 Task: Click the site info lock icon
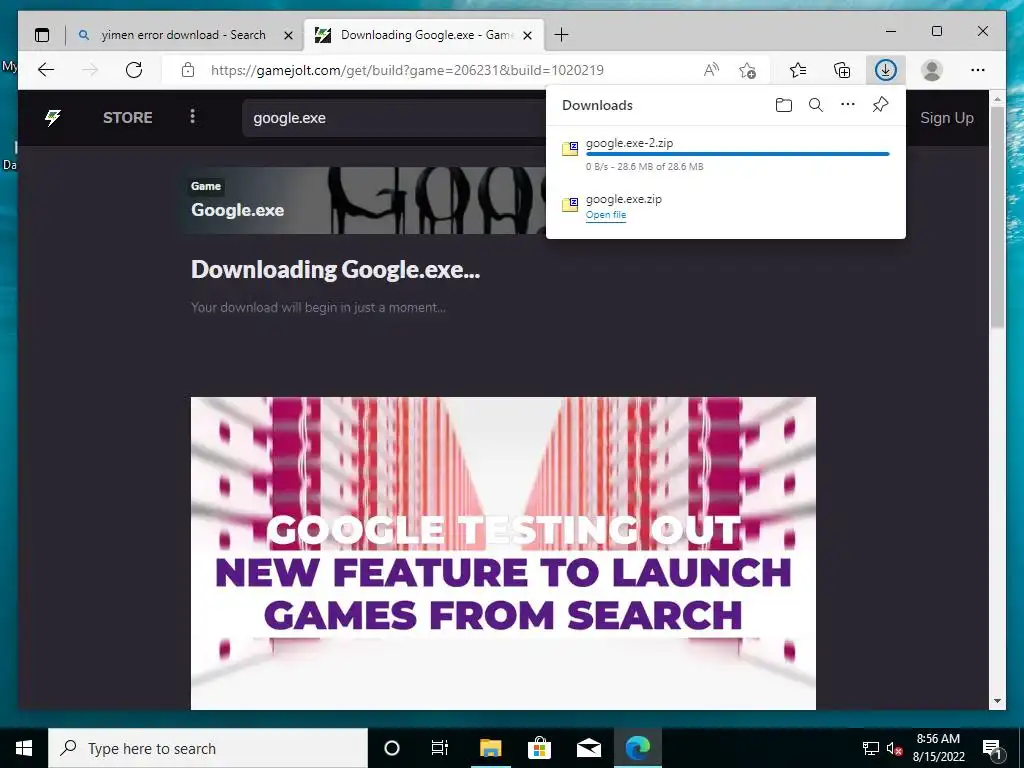[187, 70]
